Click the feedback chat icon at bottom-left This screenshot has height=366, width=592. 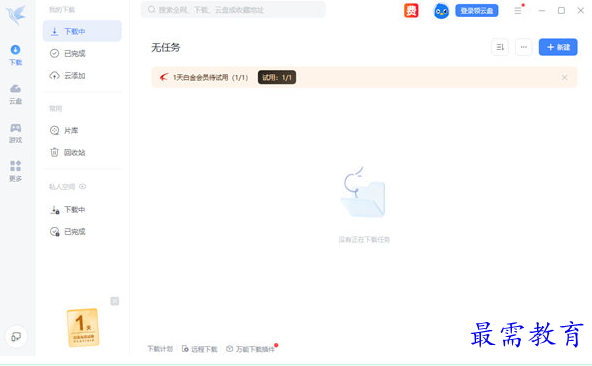(16, 337)
